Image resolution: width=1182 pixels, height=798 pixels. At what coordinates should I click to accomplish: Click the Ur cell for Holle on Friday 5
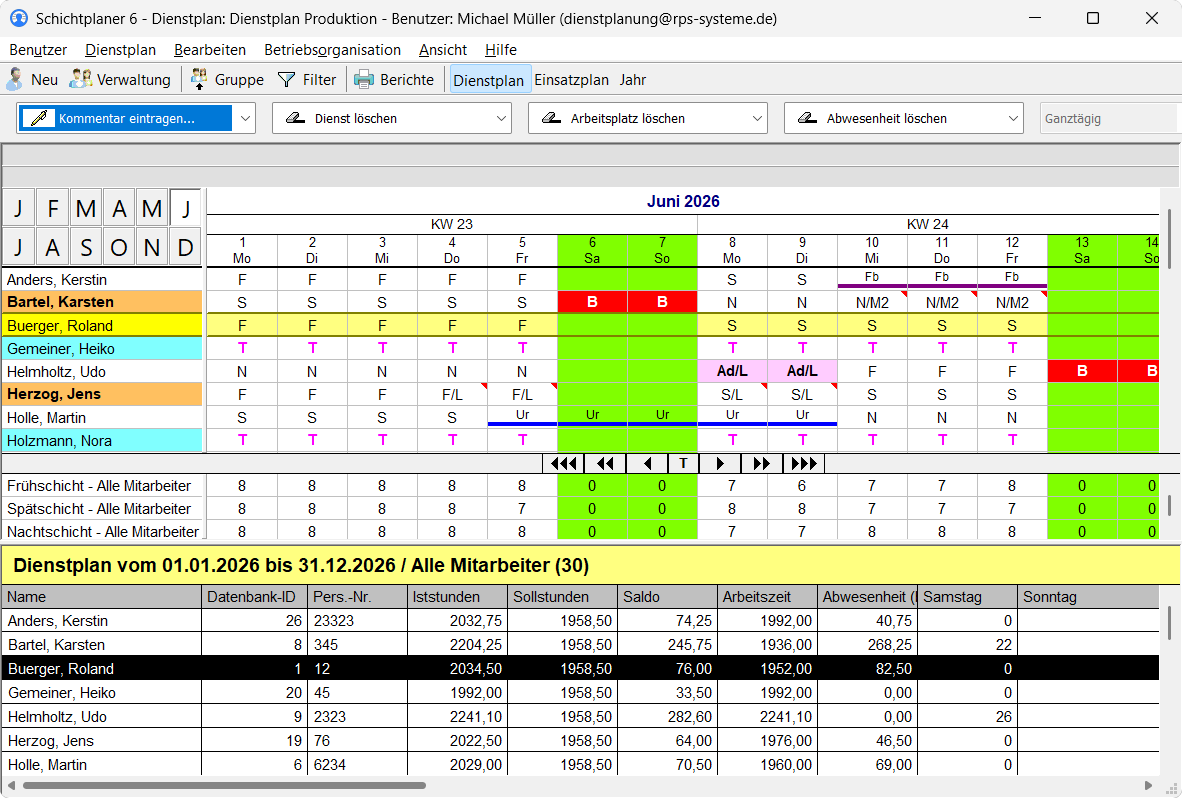[x=522, y=417]
